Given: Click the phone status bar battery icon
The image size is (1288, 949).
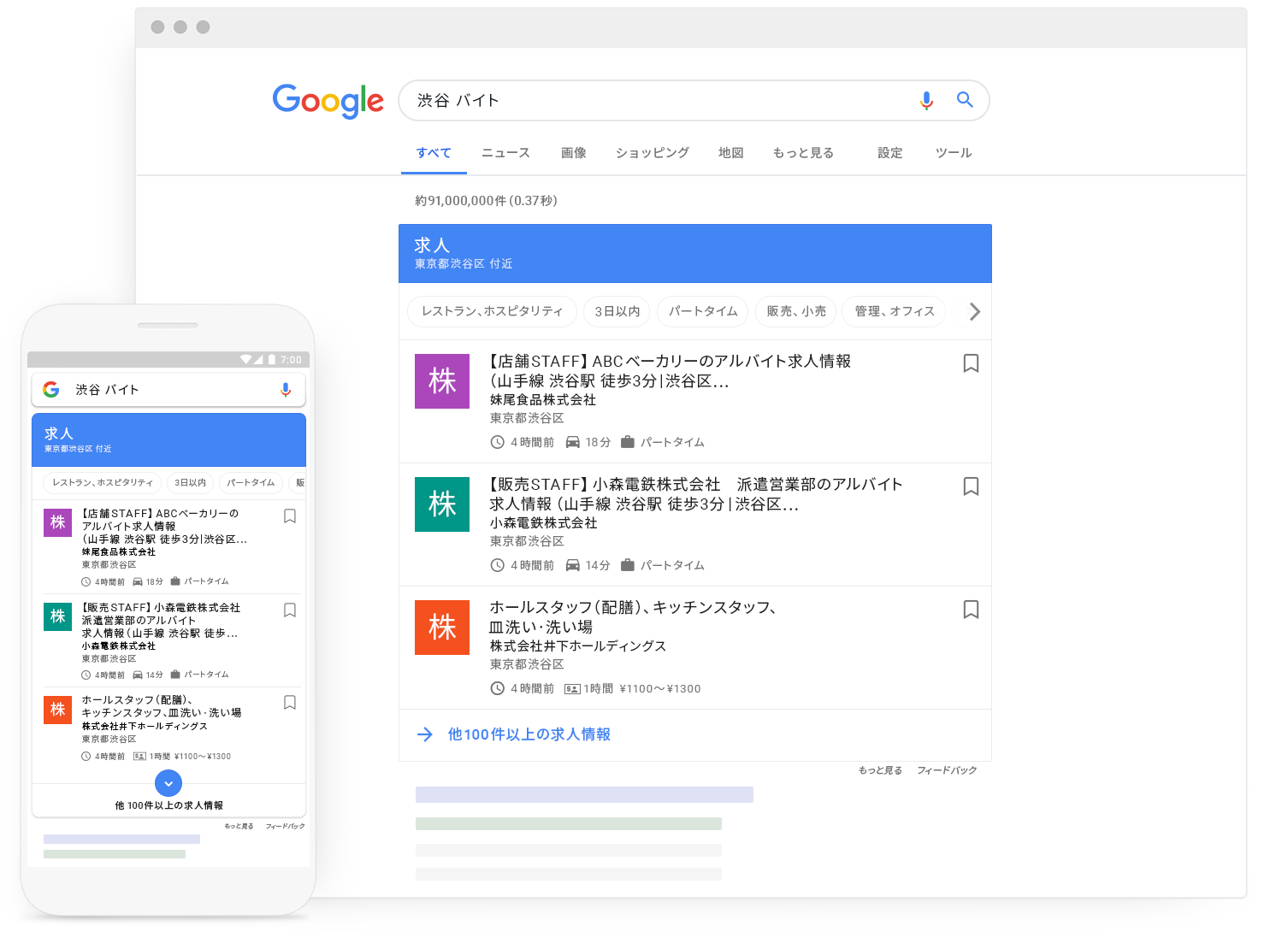Looking at the screenshot, I should [272, 360].
